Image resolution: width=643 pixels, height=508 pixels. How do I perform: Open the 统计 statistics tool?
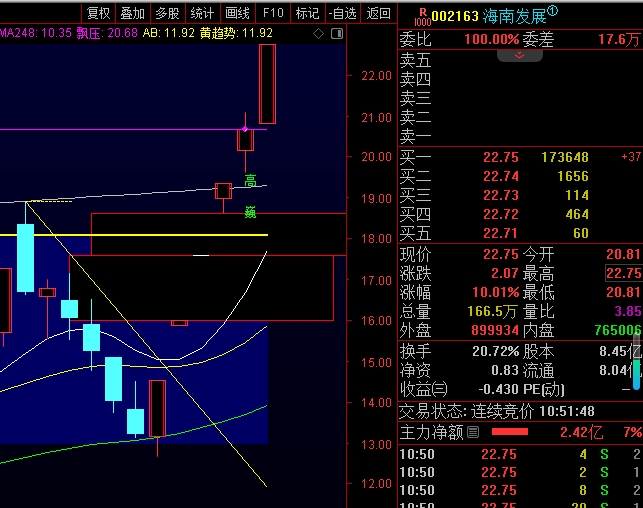tap(202, 13)
